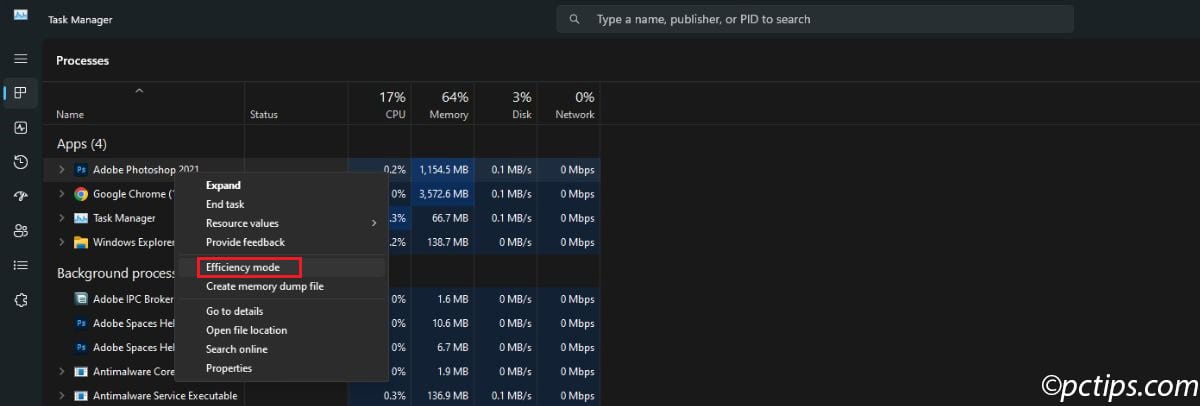This screenshot has height=406, width=1200.
Task: Open Properties from the context menu
Action: point(229,368)
